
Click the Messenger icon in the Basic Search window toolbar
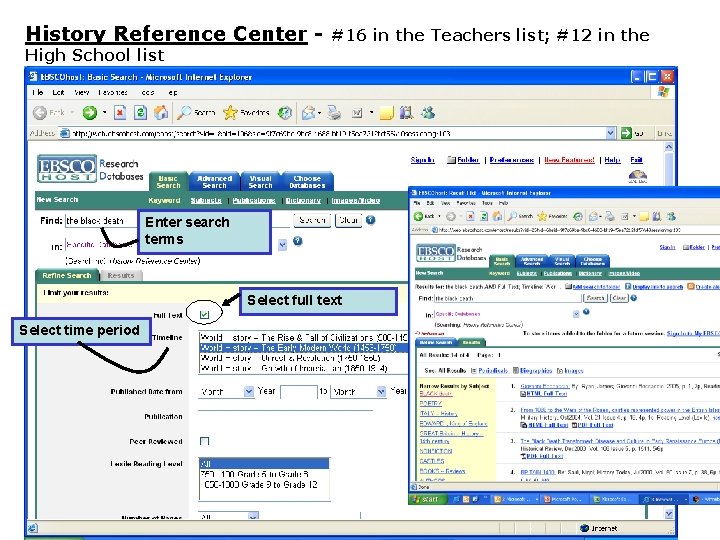(428, 112)
